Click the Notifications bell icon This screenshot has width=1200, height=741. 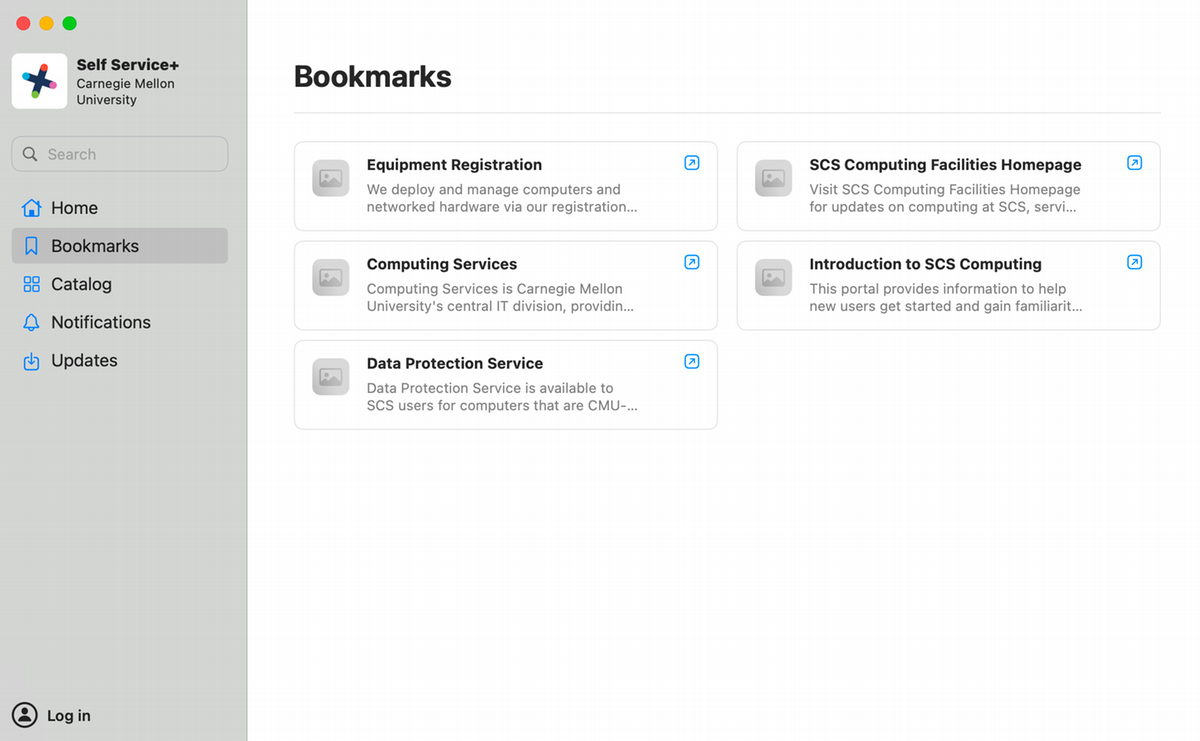pos(32,322)
